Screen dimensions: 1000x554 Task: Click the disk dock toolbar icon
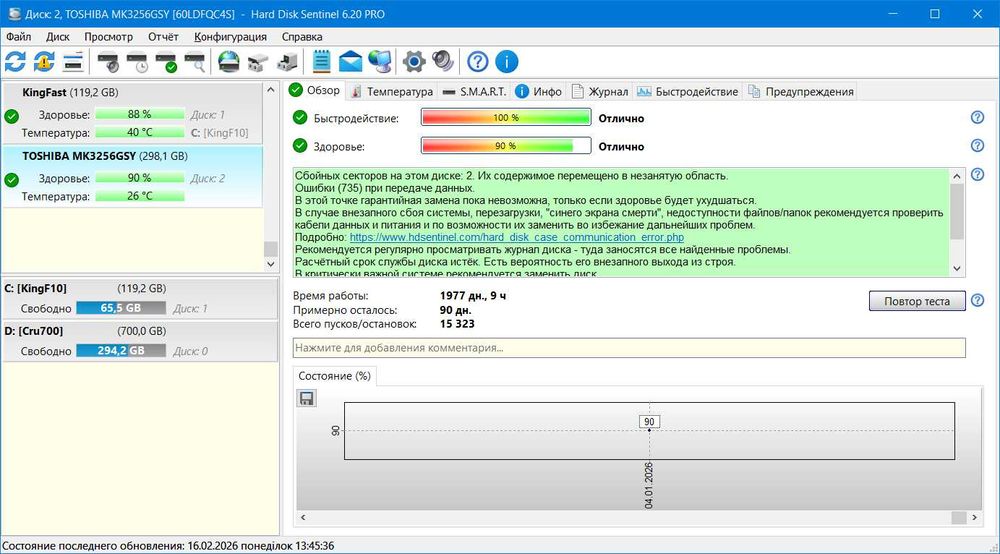click(258, 62)
